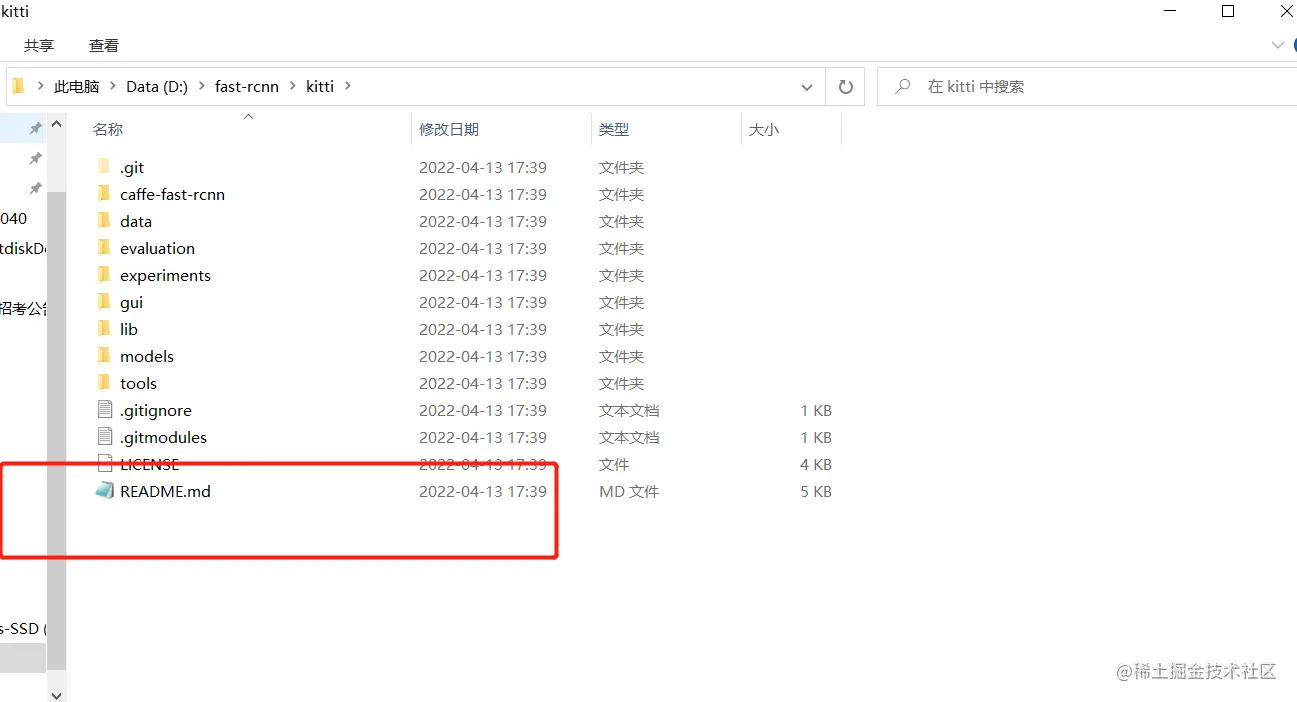1297x702 pixels.
Task: Maximize the kitti window
Action: point(1228,11)
